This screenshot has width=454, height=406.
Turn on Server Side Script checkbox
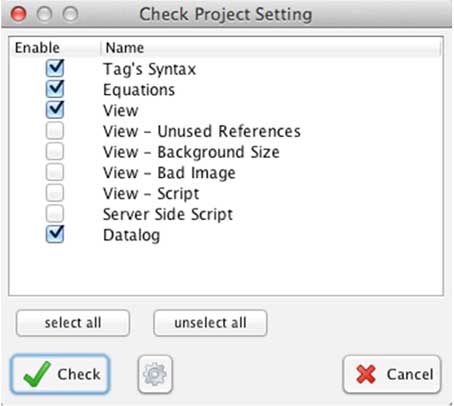click(x=55, y=214)
